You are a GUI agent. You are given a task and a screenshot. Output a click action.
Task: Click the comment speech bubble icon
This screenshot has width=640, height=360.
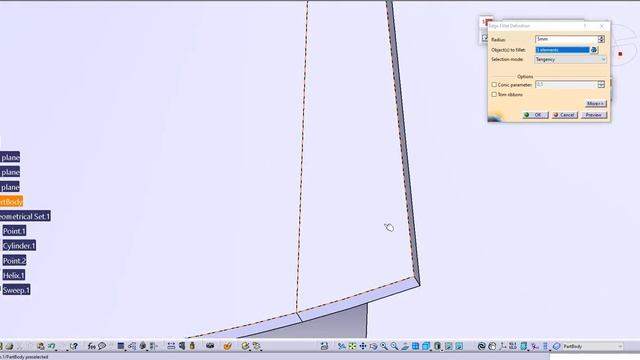(102, 346)
